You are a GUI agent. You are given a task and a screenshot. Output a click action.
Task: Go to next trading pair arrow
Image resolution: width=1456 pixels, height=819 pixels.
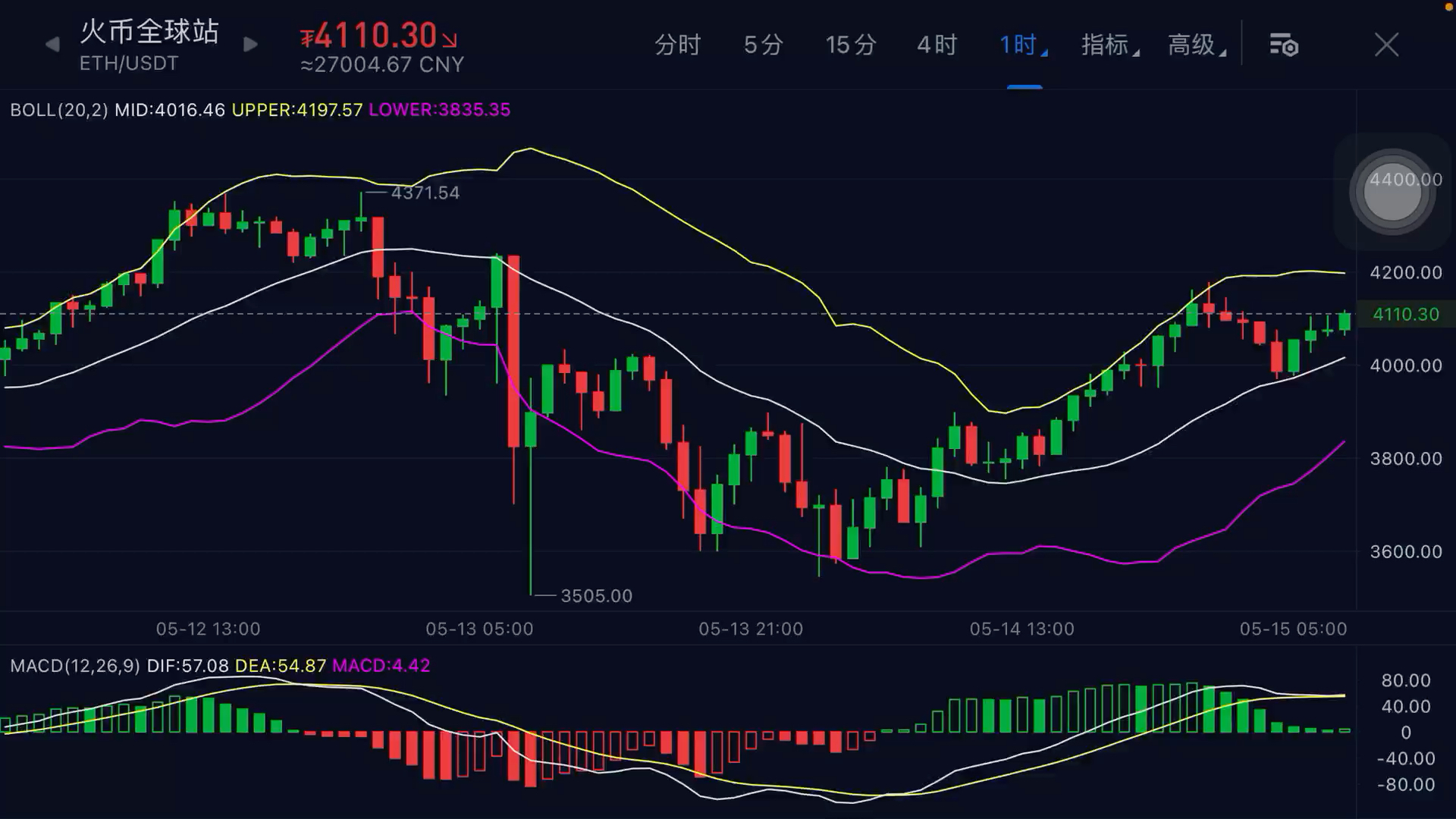[x=250, y=45]
